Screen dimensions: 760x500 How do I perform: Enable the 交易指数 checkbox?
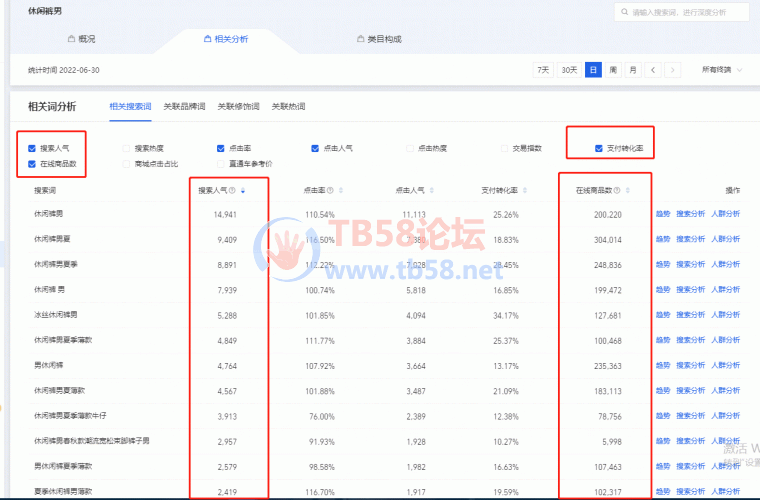coord(504,148)
